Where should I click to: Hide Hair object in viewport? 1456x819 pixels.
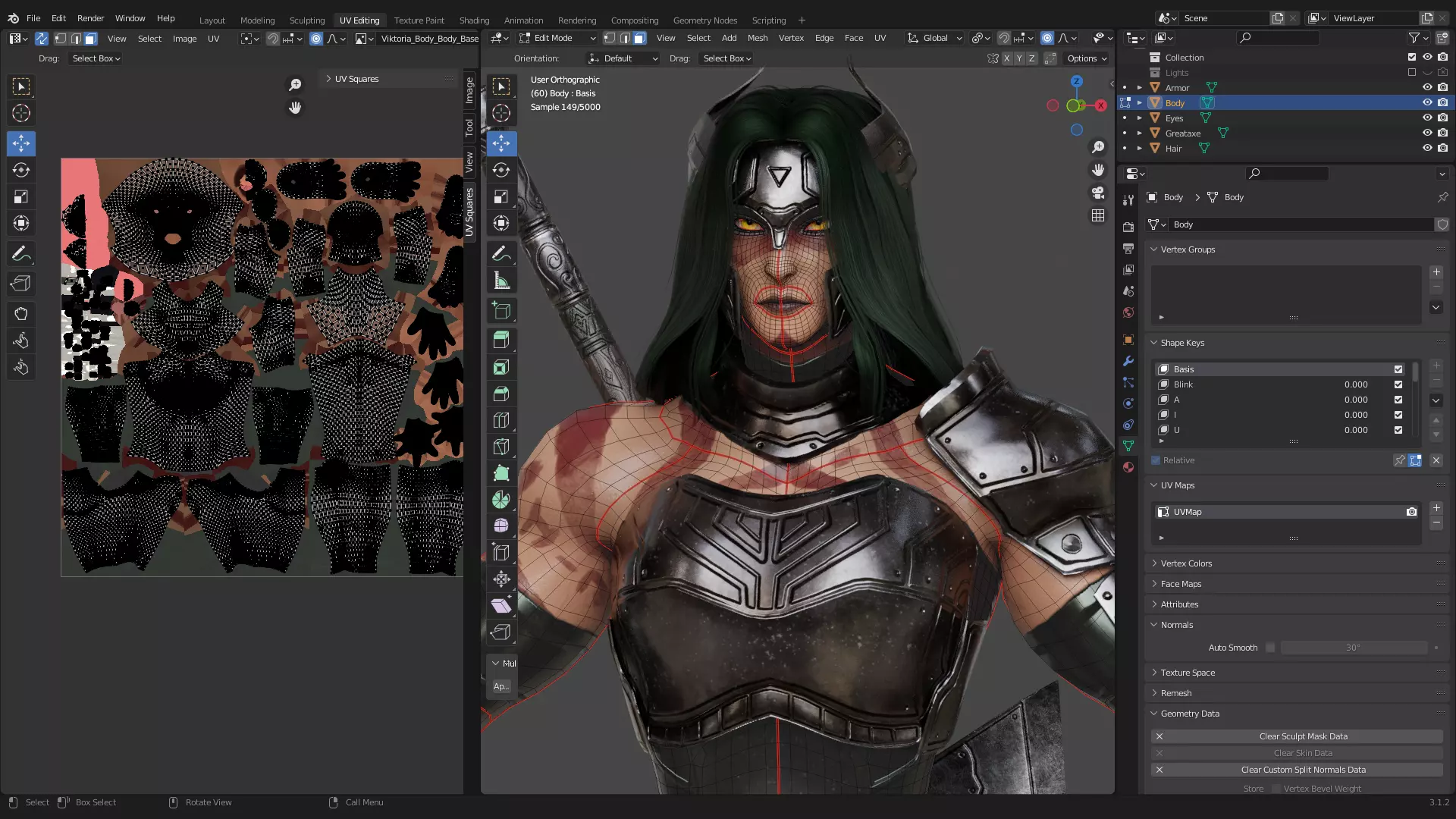pyautogui.click(x=1427, y=149)
